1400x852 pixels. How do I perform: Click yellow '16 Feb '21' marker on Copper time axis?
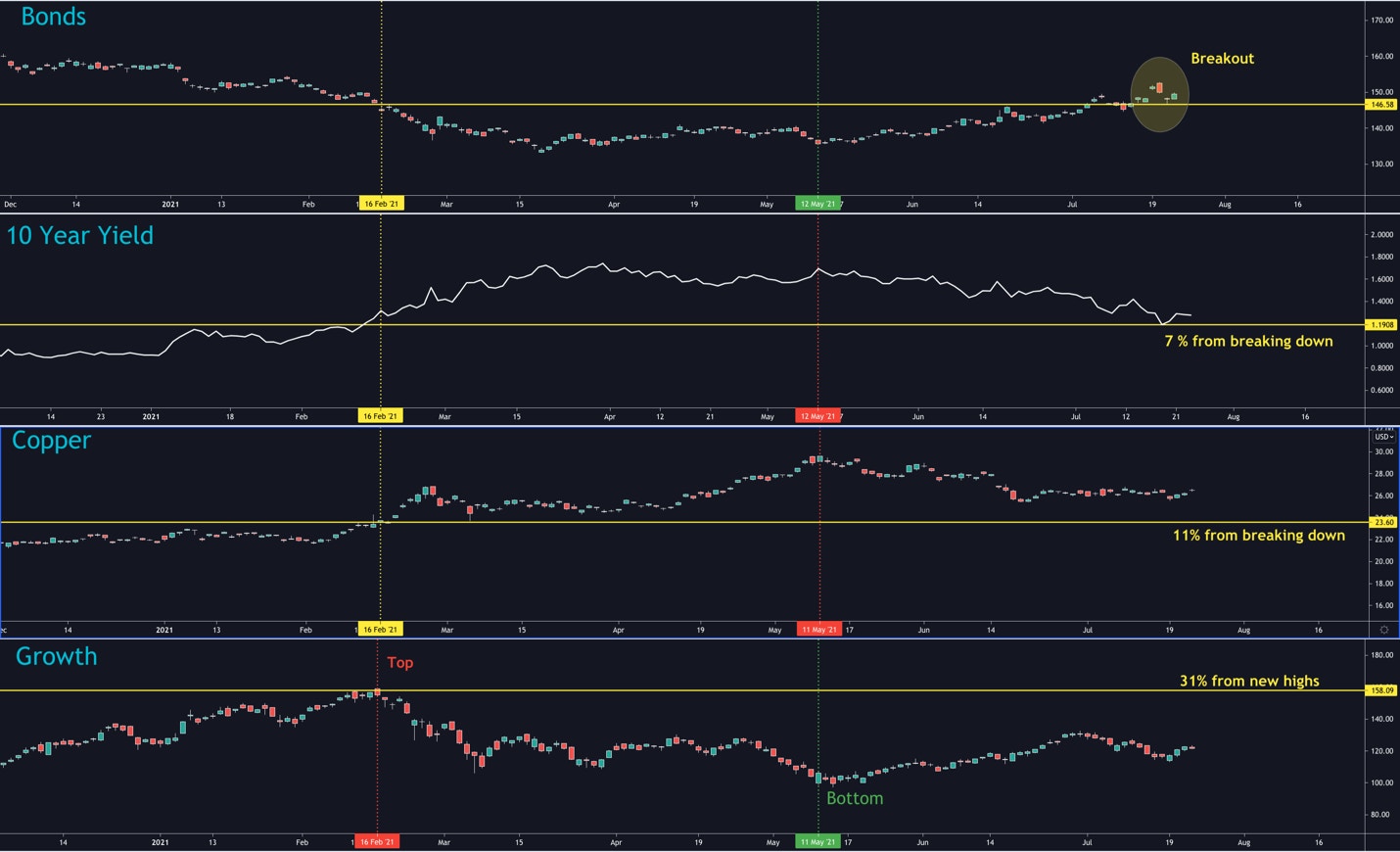(380, 630)
